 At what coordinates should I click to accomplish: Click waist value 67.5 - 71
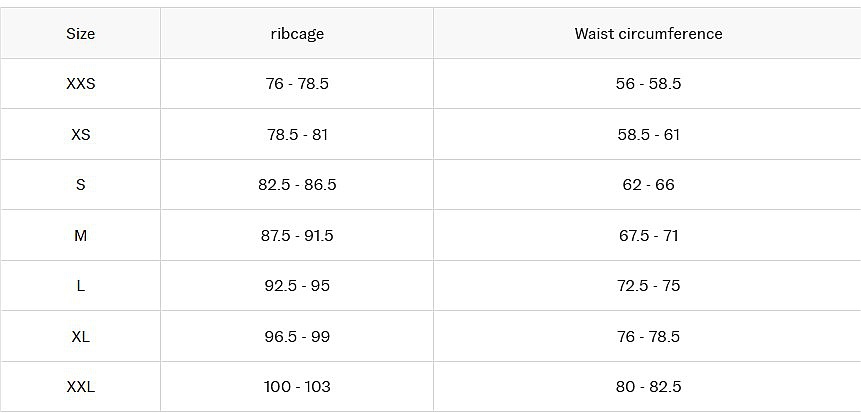(648, 236)
